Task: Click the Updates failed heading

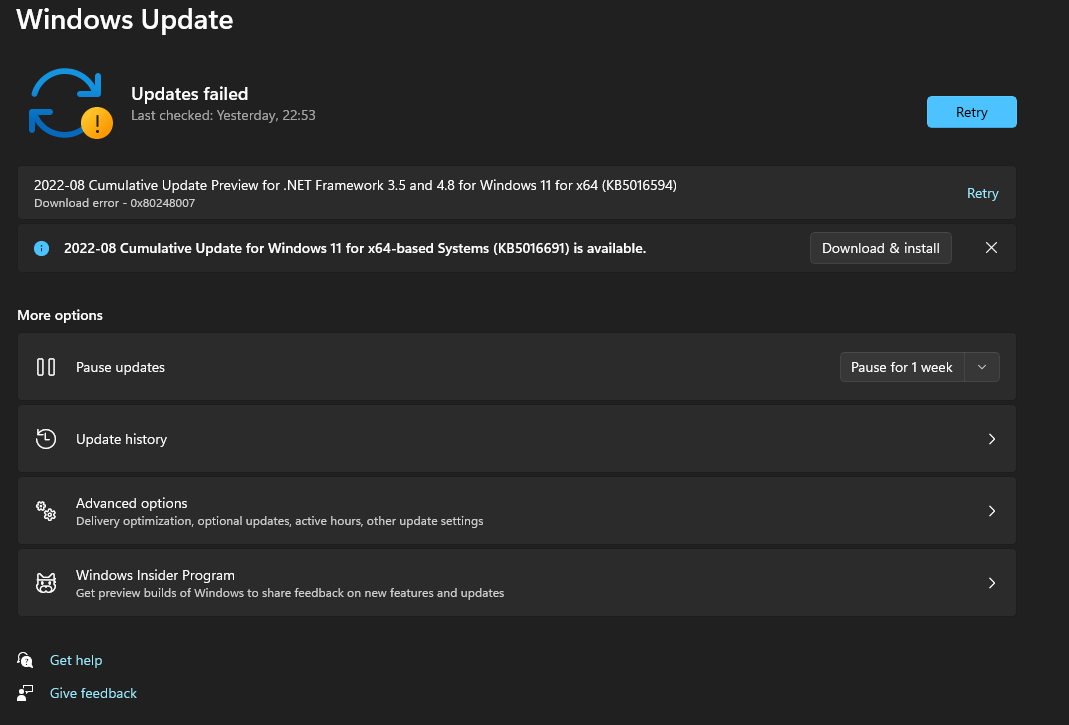Action: click(190, 93)
